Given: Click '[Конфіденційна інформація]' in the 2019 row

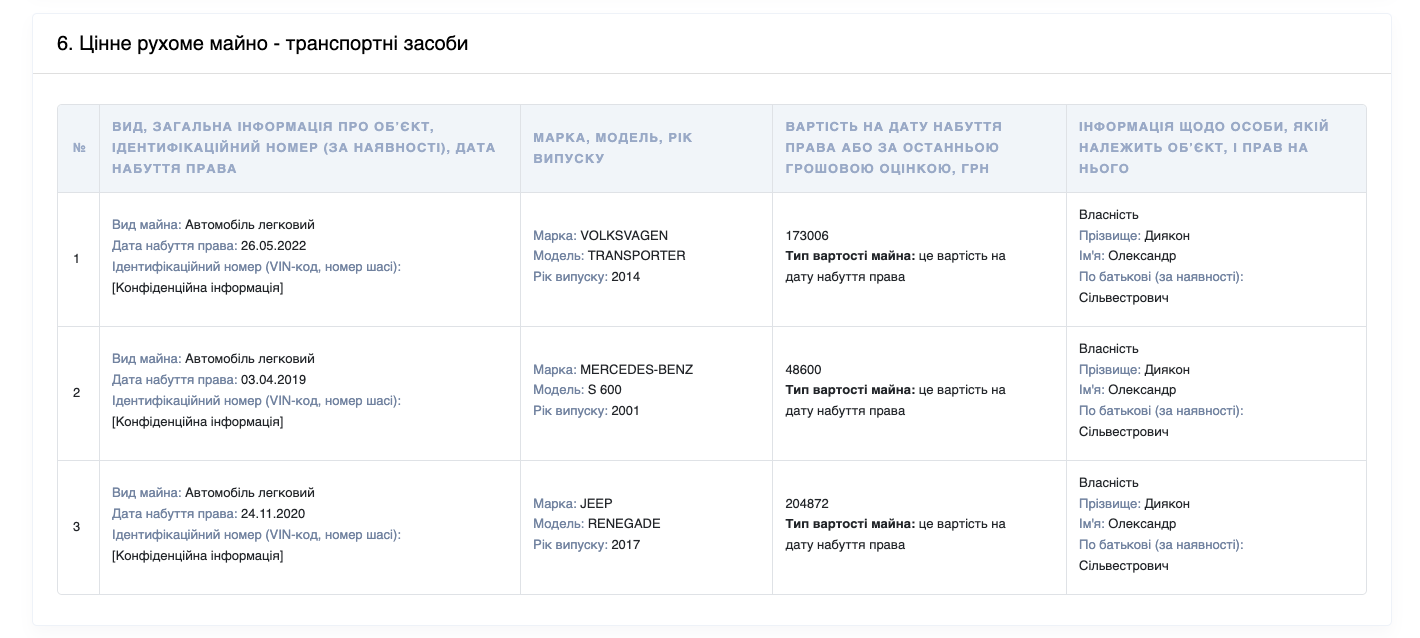Looking at the screenshot, I should click(198, 422).
